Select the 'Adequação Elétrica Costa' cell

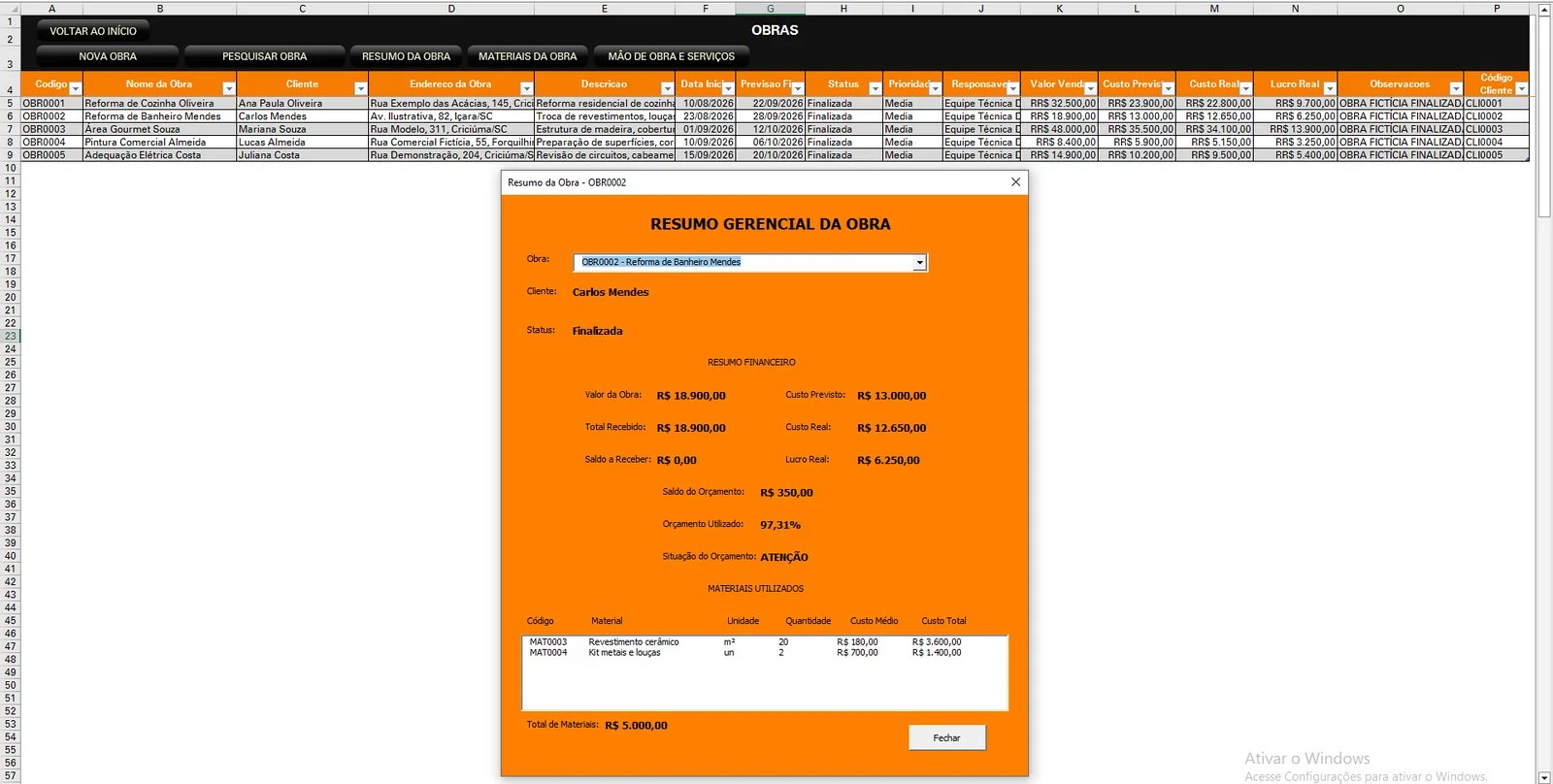[x=159, y=155]
